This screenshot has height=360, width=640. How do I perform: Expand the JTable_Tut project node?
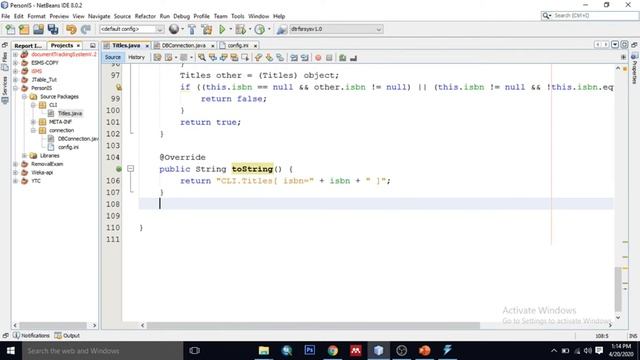click(16, 80)
